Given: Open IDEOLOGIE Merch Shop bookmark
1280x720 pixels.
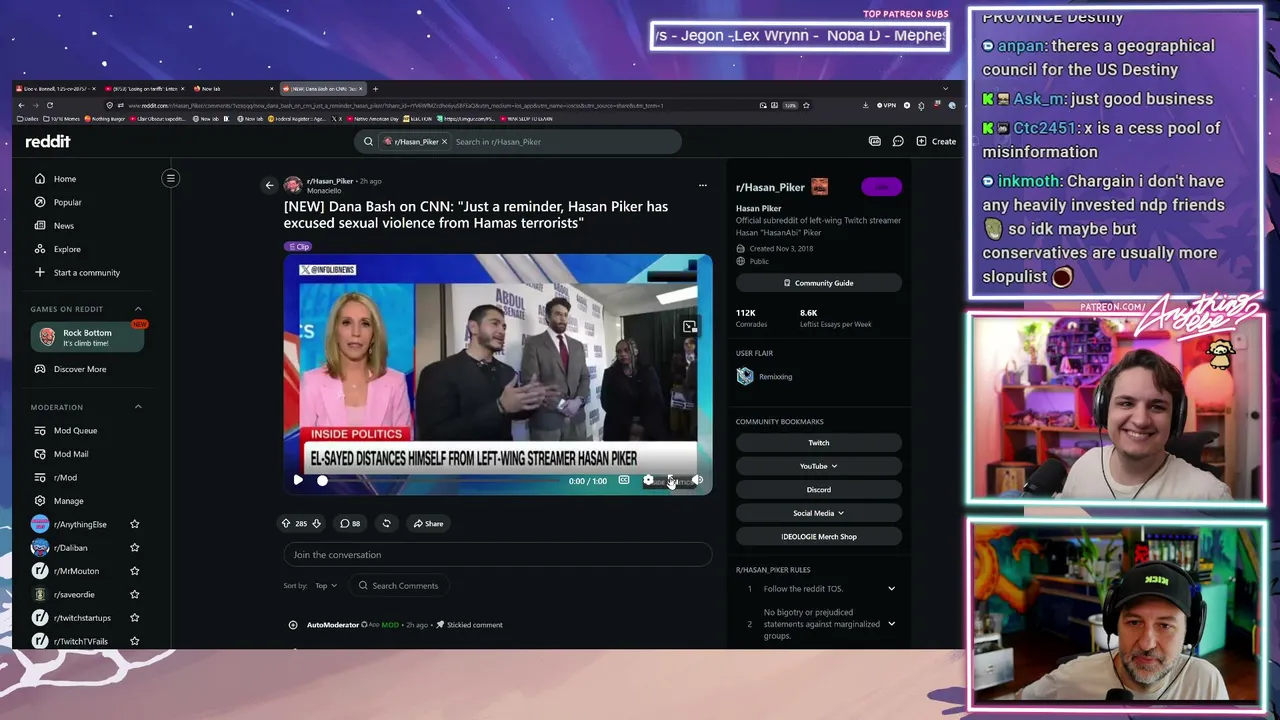Looking at the screenshot, I should (x=819, y=537).
